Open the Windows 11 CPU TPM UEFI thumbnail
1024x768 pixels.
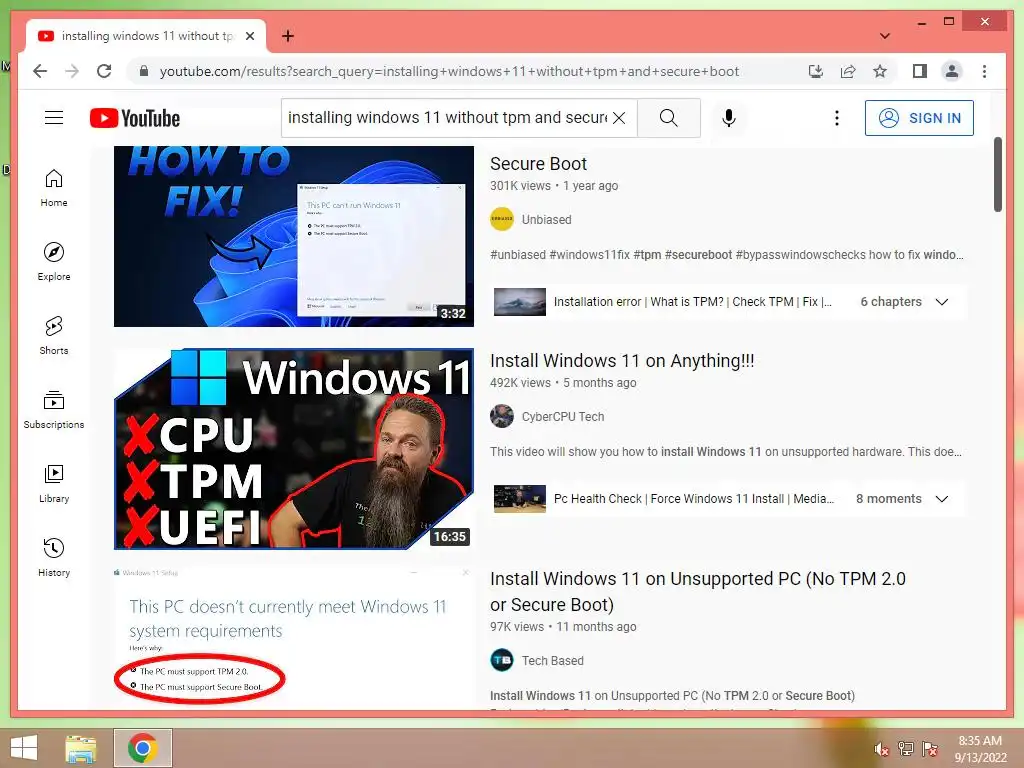click(294, 449)
